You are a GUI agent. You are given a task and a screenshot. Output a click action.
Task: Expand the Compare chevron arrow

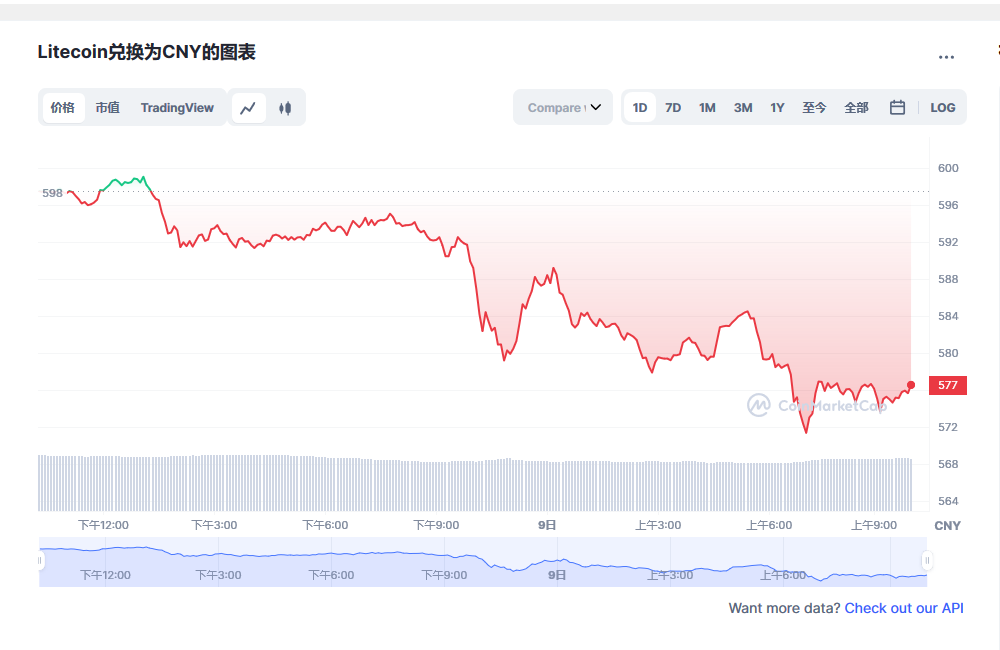coord(594,107)
